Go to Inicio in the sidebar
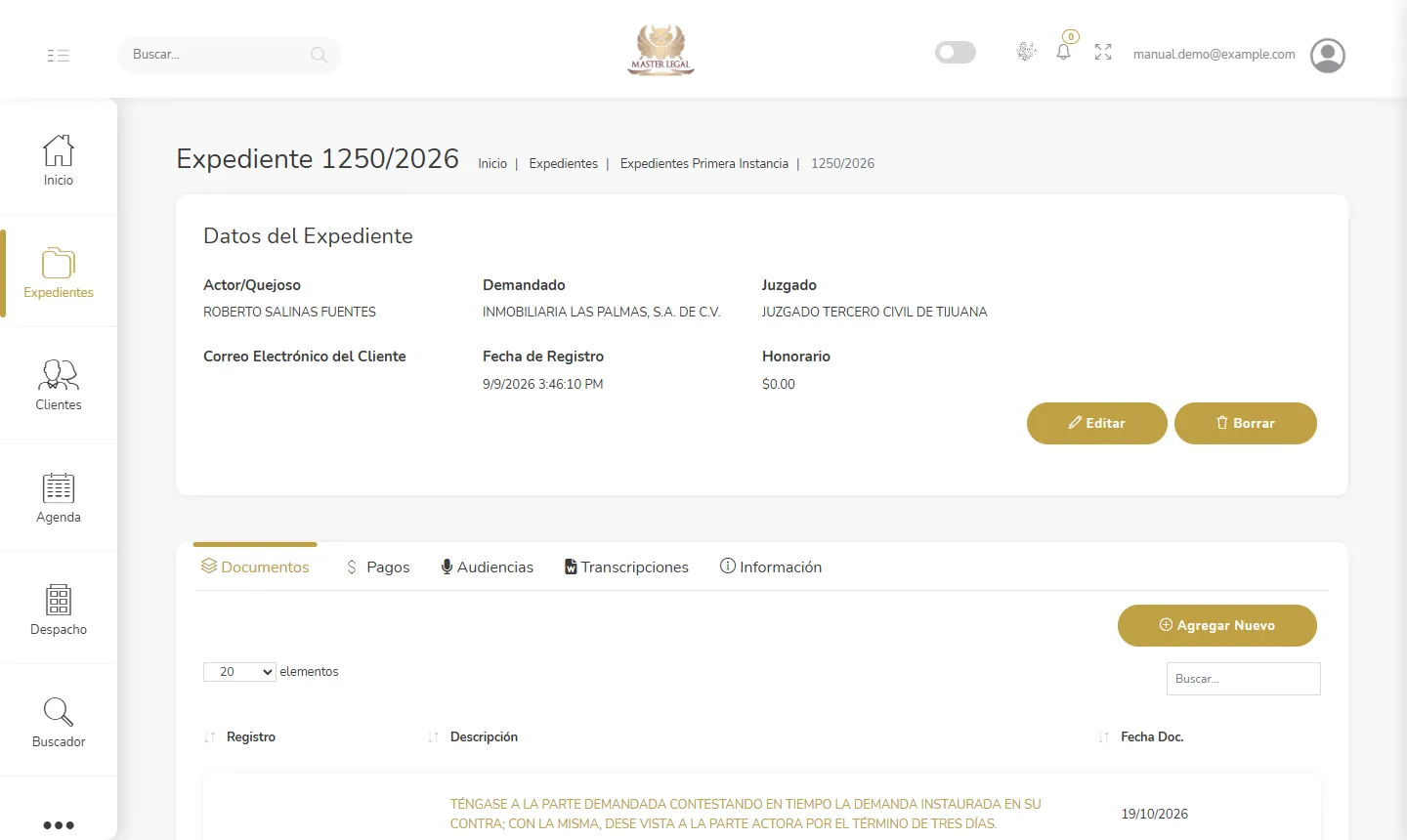Viewport: 1407px width, 840px height. click(59, 159)
